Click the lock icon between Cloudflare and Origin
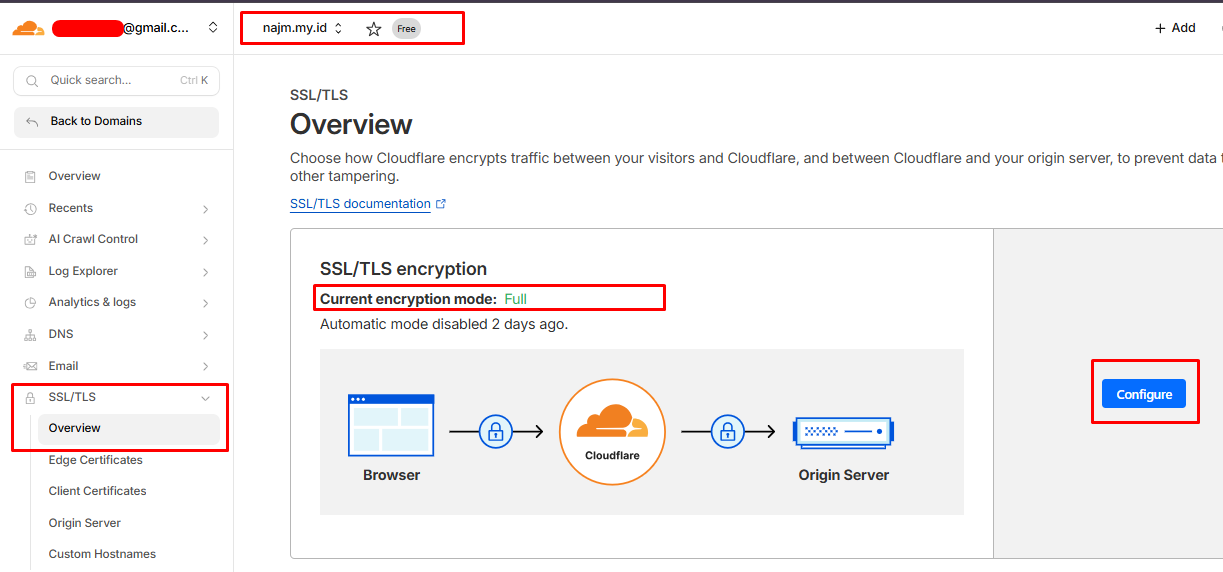 (x=727, y=431)
